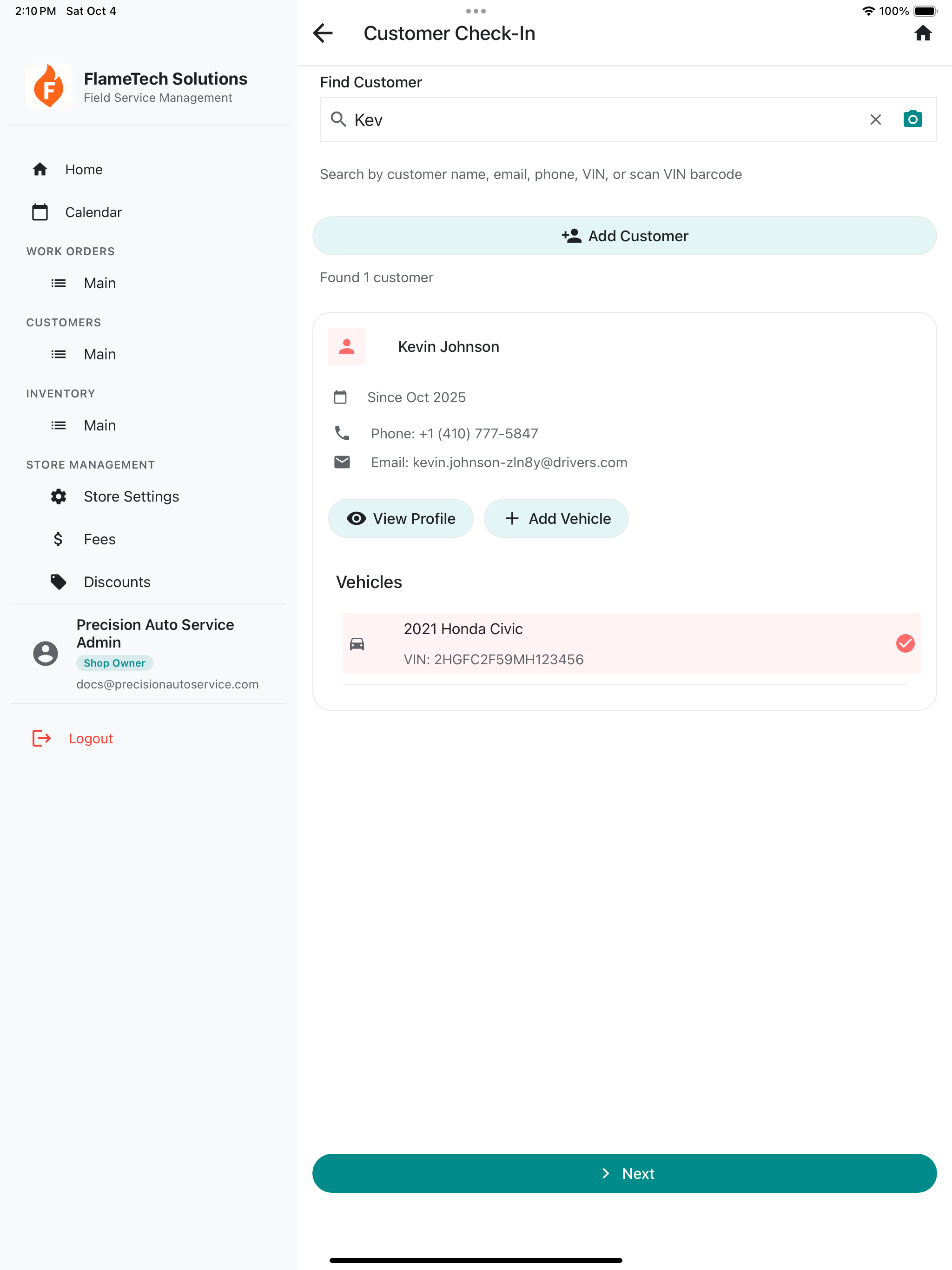
Task: Go to Calendar in sidebar
Action: pyautogui.click(x=93, y=212)
